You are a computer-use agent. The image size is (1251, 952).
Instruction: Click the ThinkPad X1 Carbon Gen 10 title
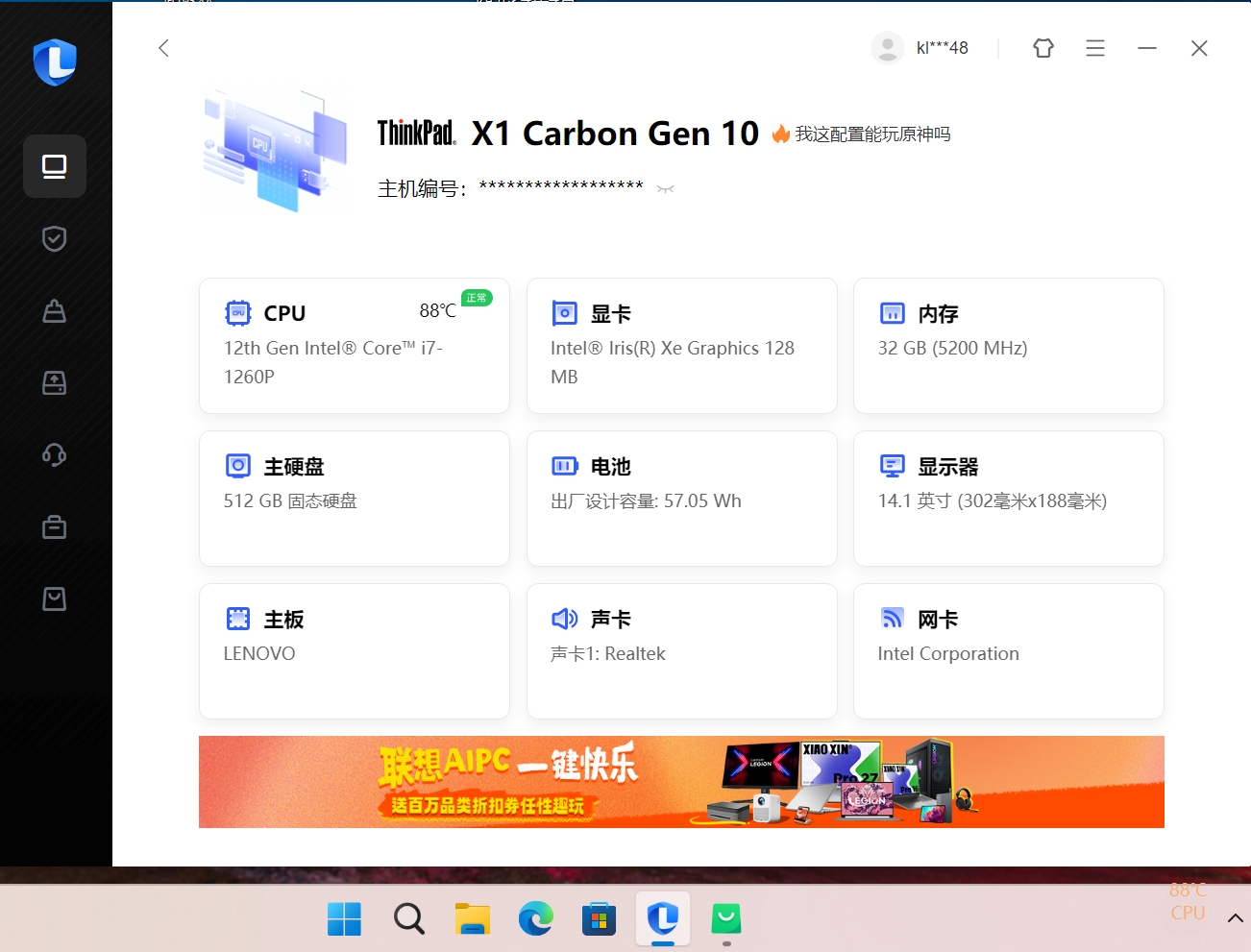pos(568,133)
